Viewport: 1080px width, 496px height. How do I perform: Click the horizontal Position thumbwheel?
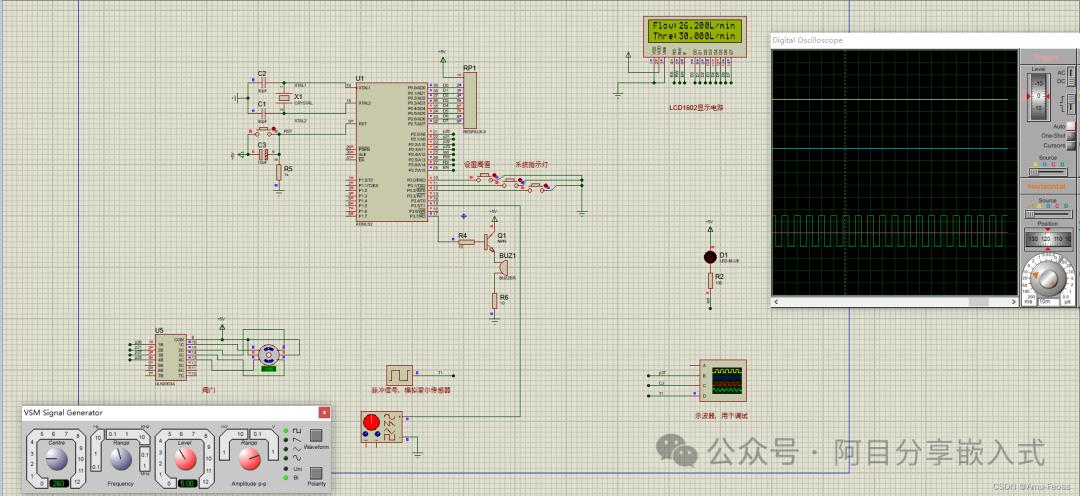(1048, 238)
